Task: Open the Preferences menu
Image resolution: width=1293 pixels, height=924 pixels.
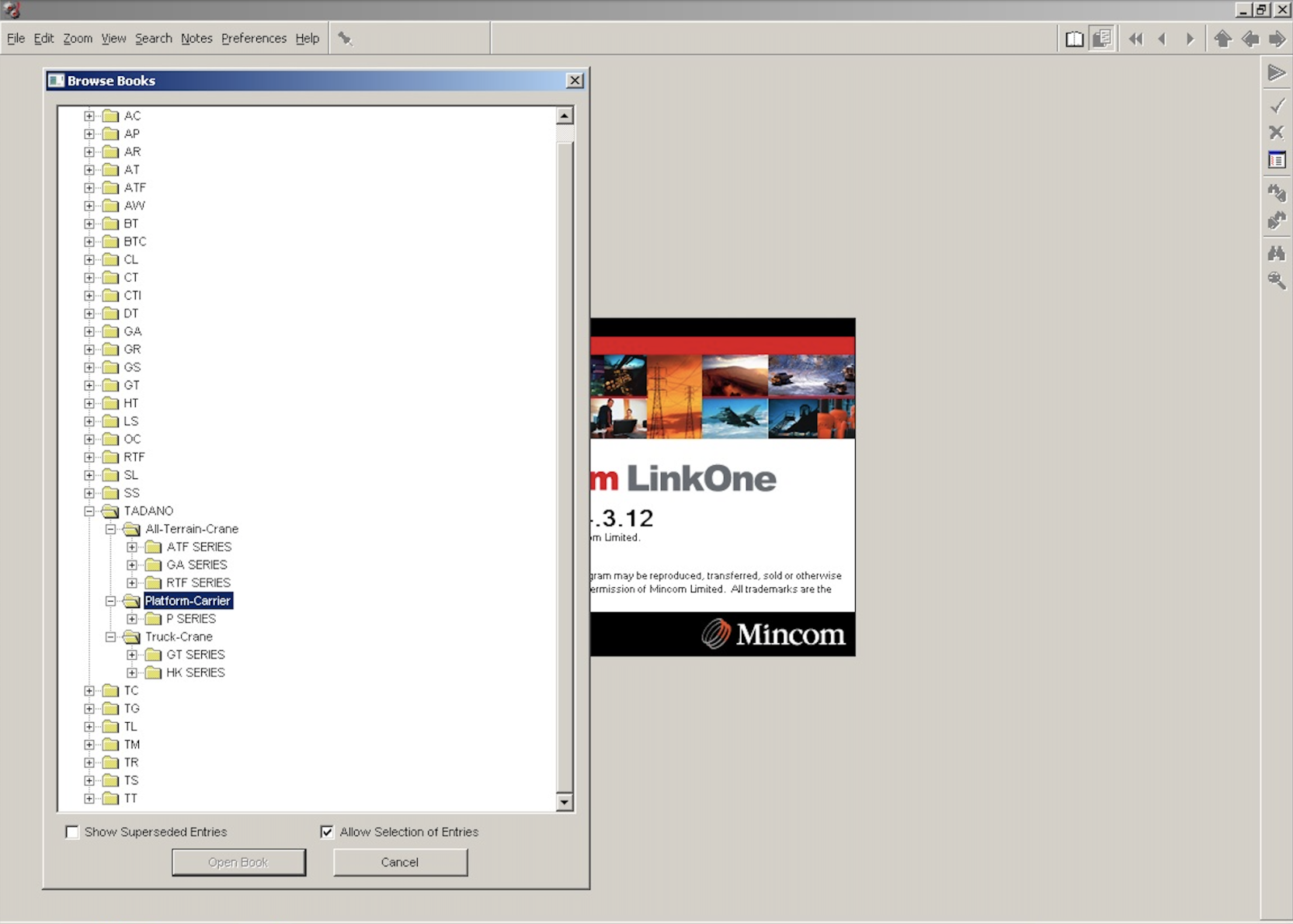Action: click(254, 38)
